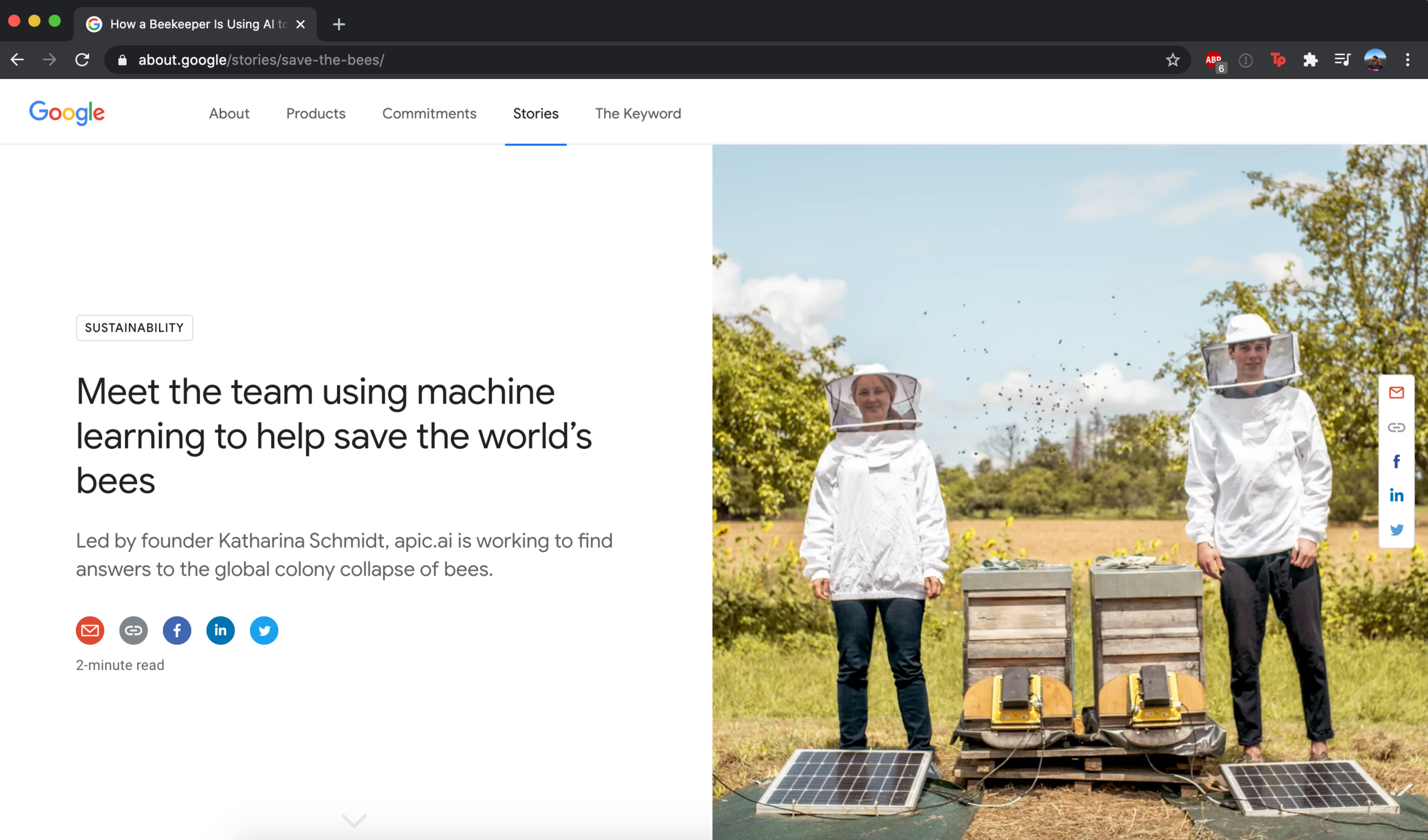Share on LinkedIn using round icon below headline

coord(220,630)
